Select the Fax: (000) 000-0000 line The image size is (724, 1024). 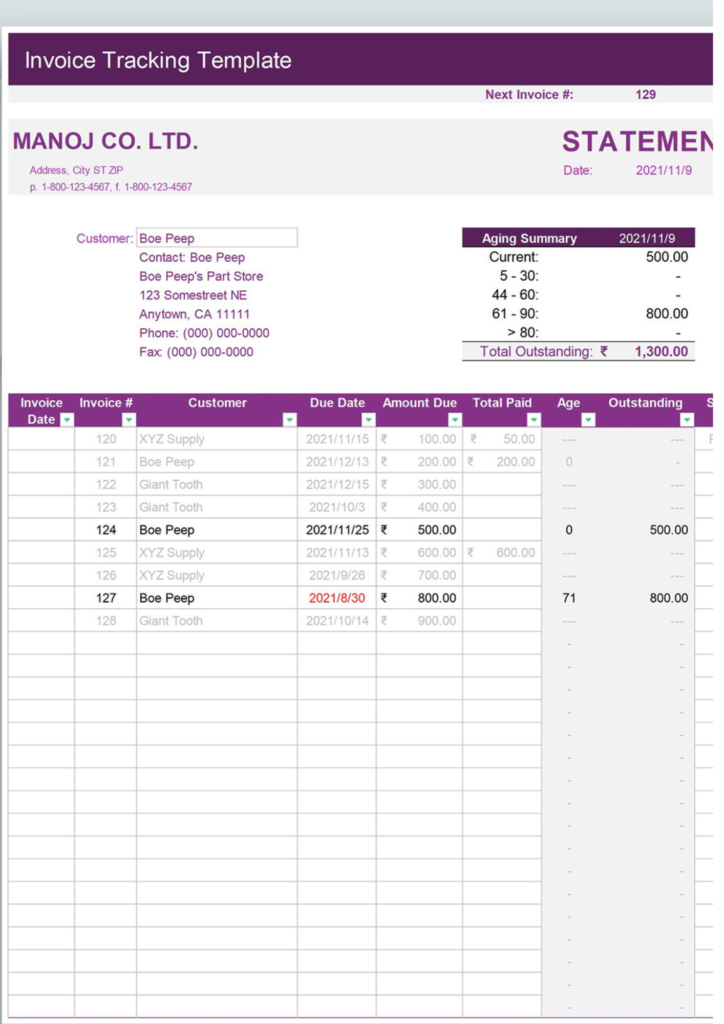[197, 352]
